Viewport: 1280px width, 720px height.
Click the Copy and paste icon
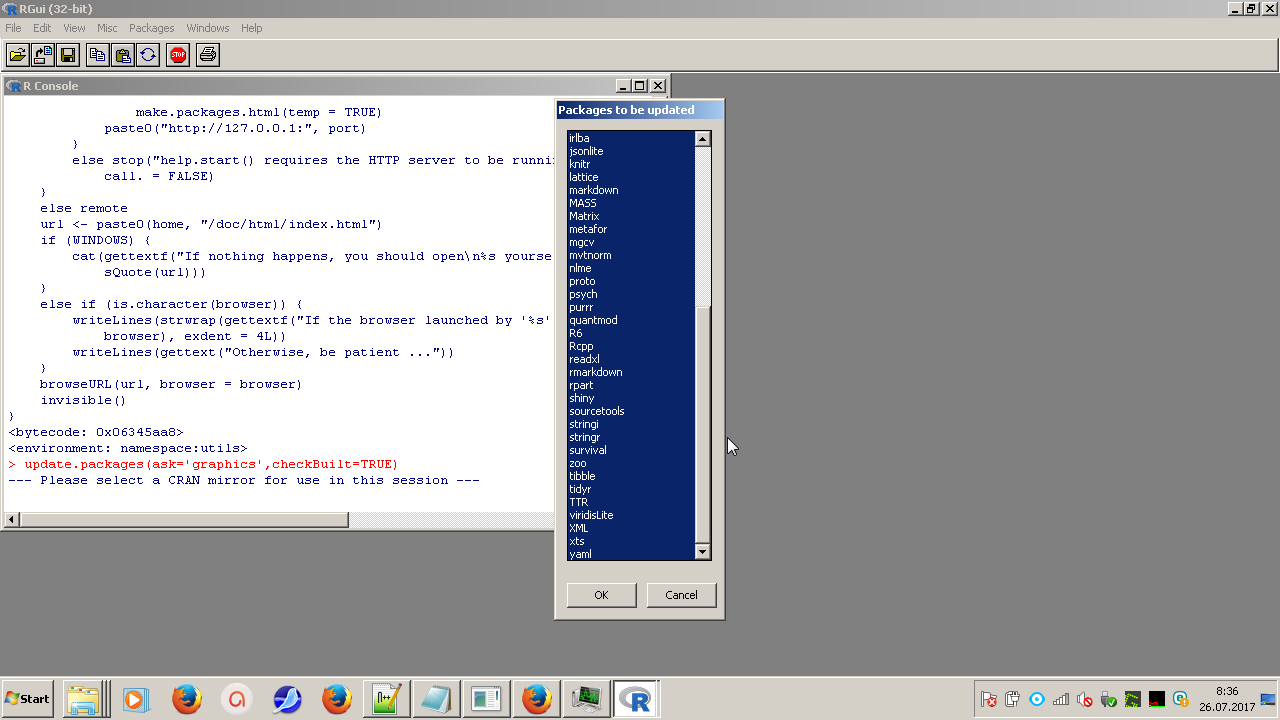tap(148, 55)
